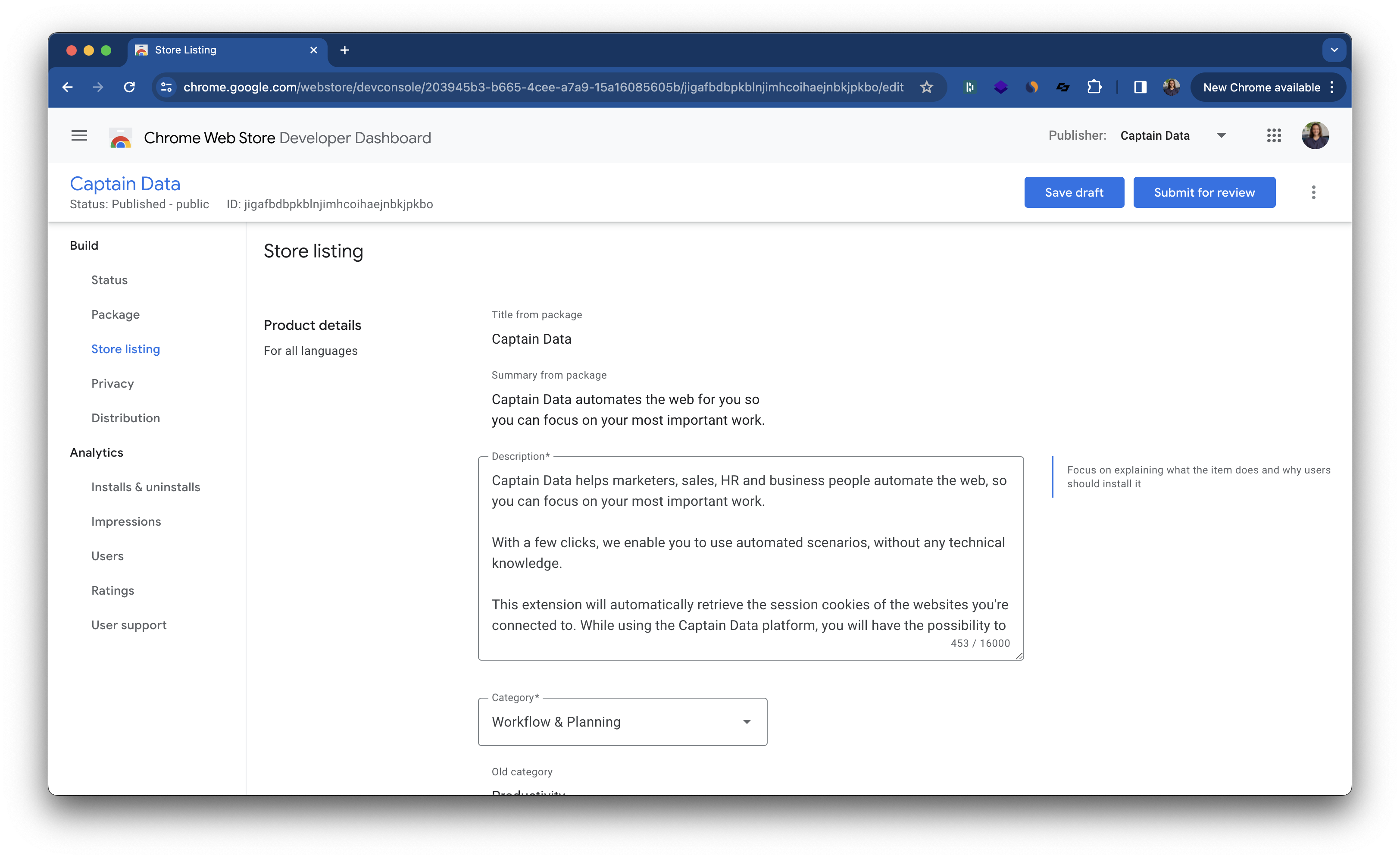Open the Chrome extensions puzzle icon
This screenshot has width=1400, height=859.
point(1094,87)
